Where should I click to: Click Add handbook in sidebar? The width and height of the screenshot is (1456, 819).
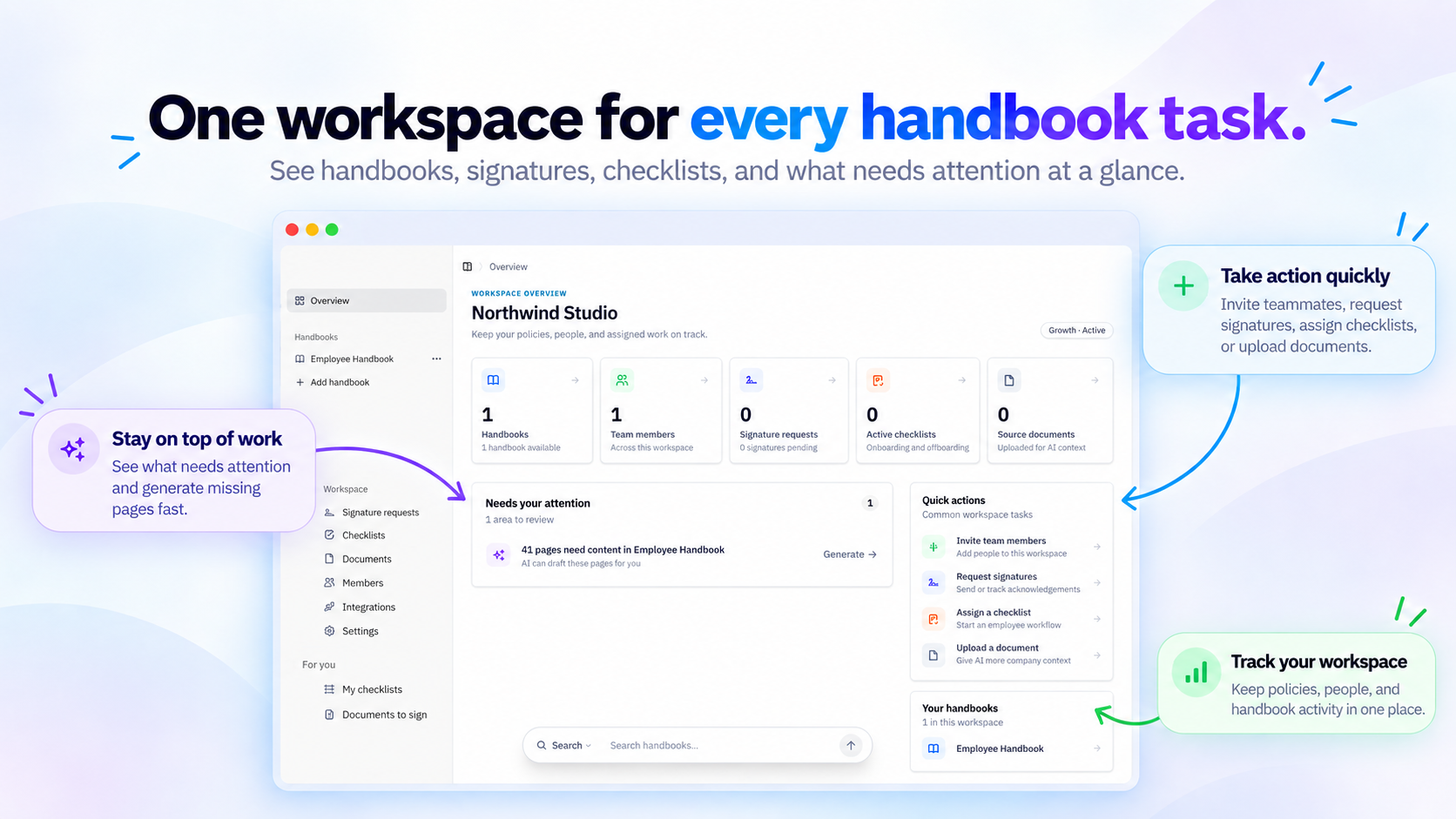(332, 382)
